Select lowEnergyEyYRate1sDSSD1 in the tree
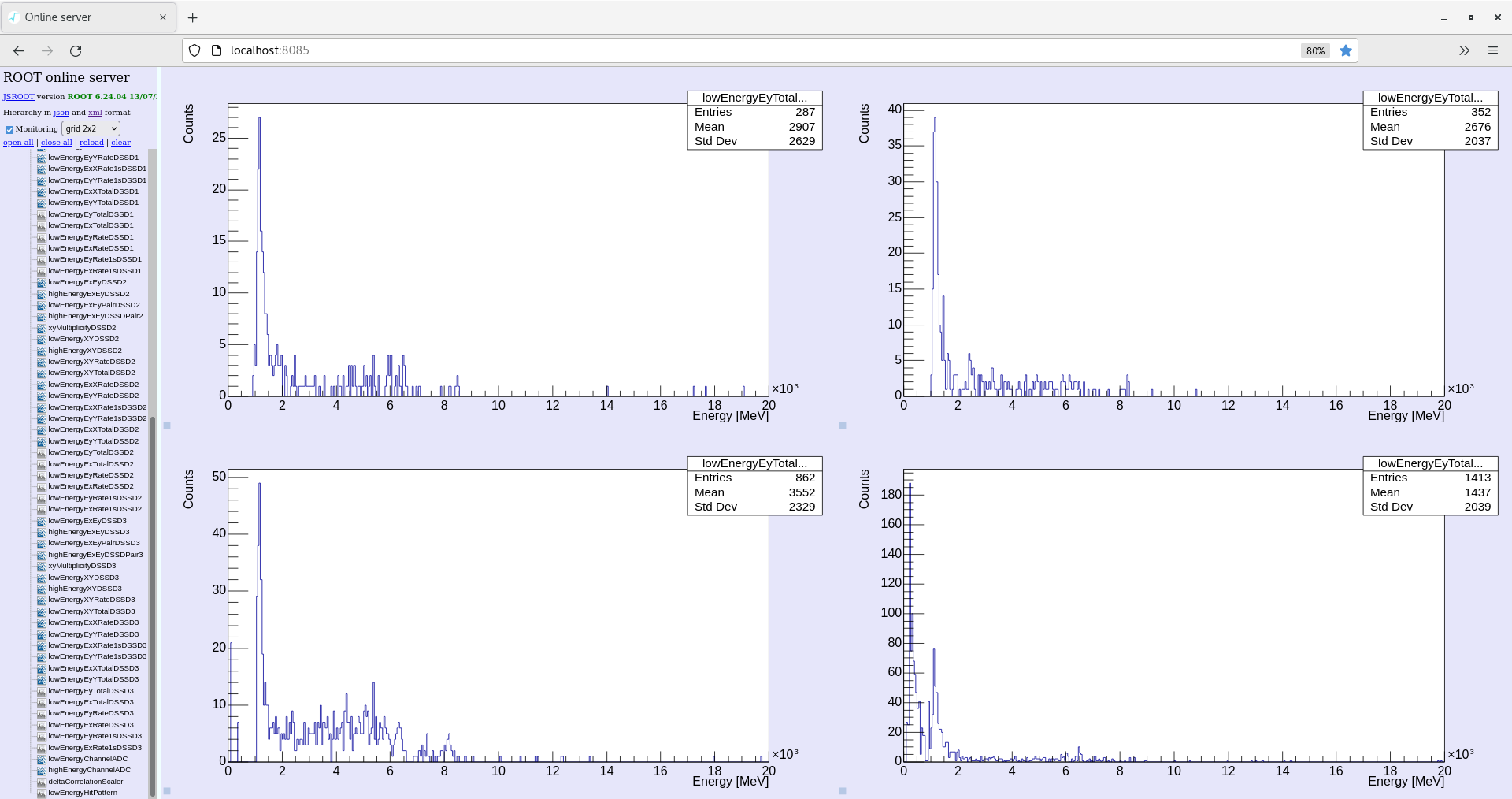 point(98,180)
